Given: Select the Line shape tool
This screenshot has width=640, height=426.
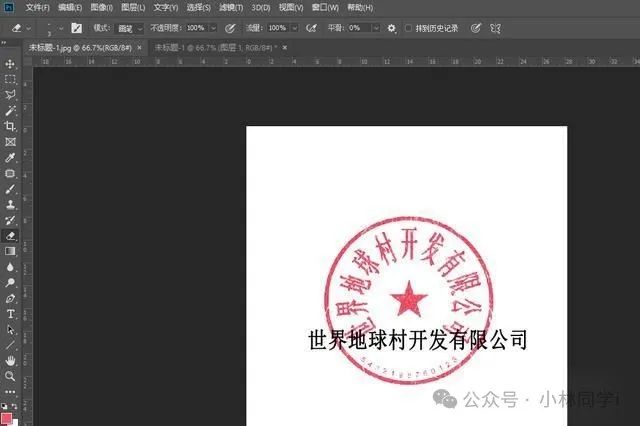Looking at the screenshot, I should point(10,345).
